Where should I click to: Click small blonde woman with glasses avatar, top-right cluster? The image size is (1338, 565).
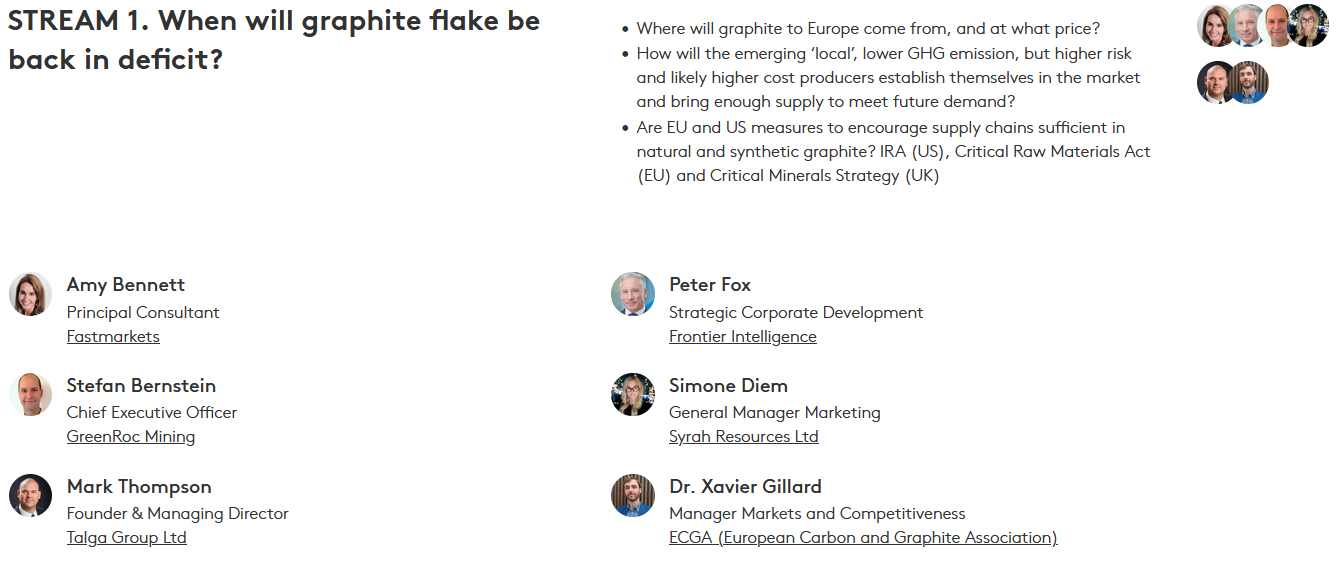click(x=1308, y=26)
